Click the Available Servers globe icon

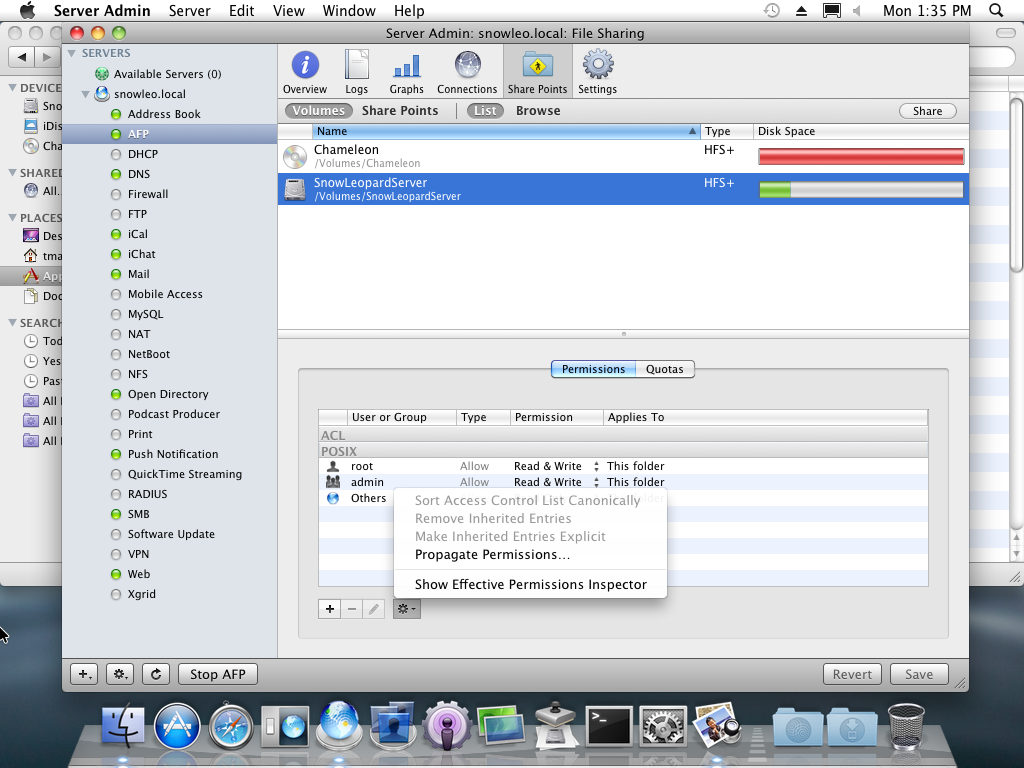click(x=102, y=74)
